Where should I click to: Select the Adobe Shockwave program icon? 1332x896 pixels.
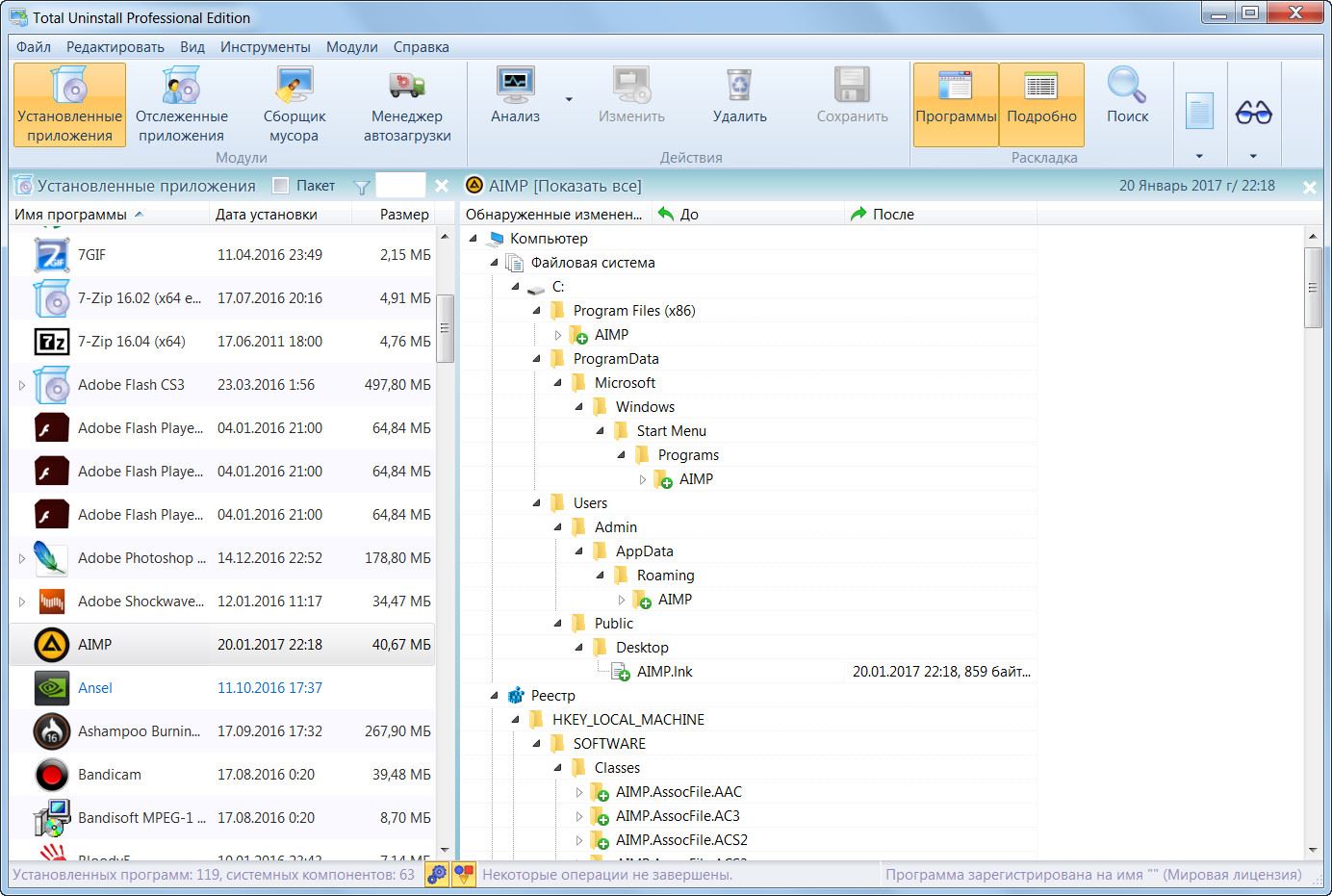pyautogui.click(x=51, y=602)
